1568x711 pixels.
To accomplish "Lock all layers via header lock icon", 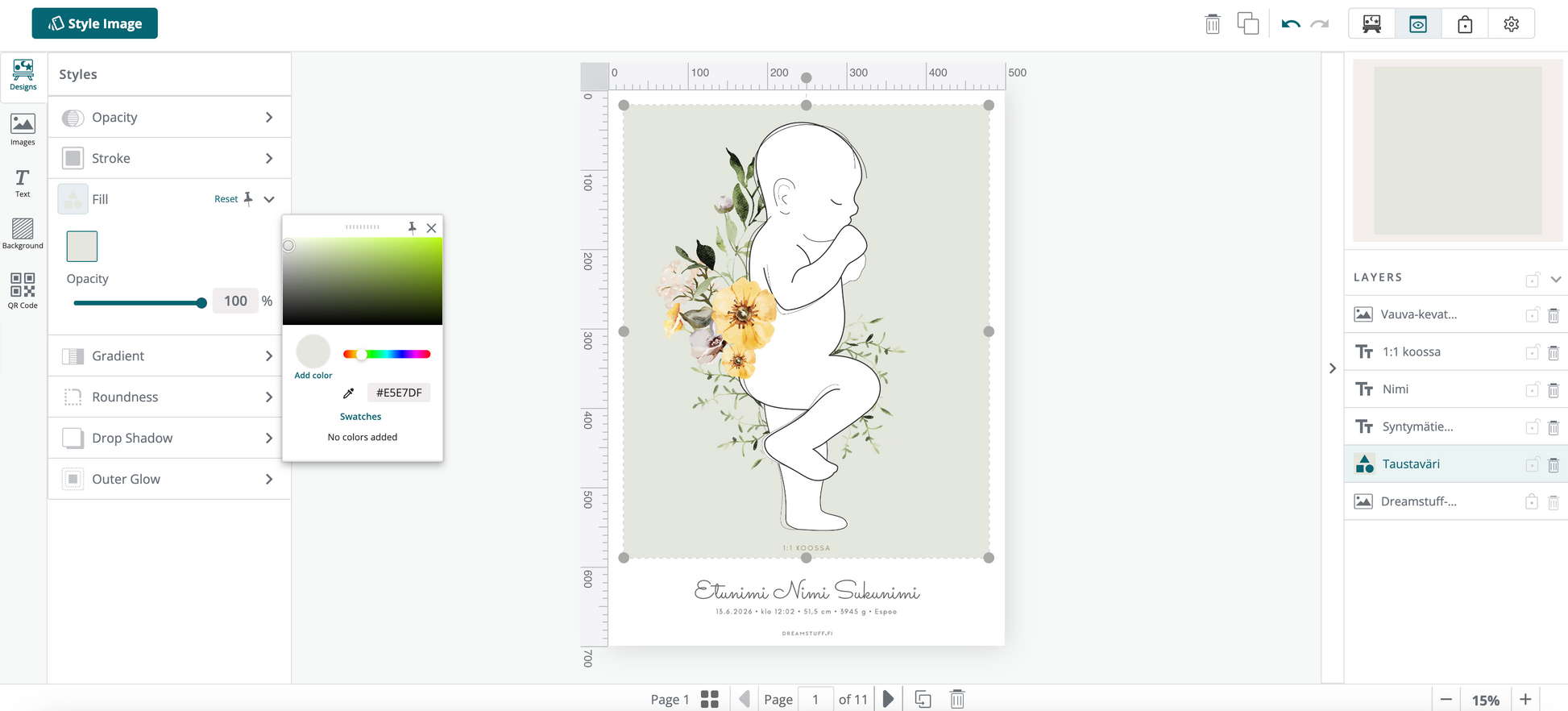I will coord(1532,279).
